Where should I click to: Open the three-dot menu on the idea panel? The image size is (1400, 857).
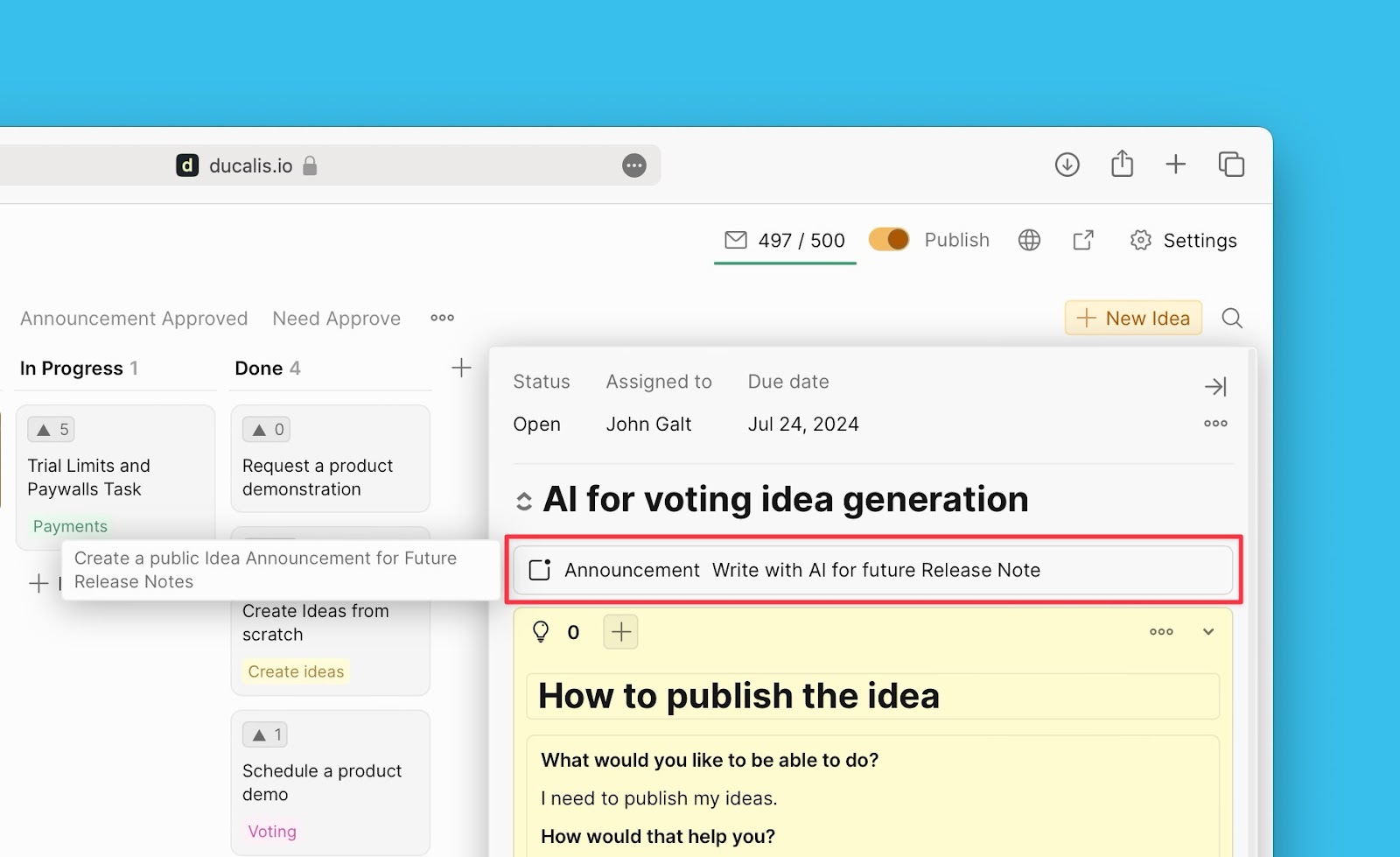[x=1214, y=424]
